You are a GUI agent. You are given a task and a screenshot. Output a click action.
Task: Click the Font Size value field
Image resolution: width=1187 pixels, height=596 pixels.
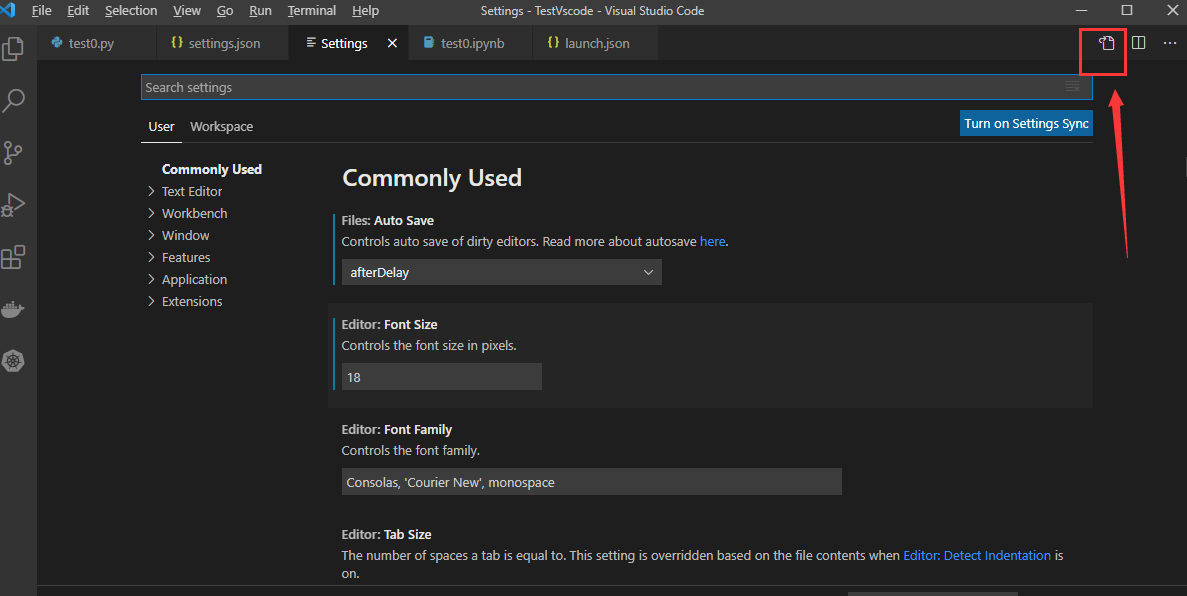[x=441, y=377]
